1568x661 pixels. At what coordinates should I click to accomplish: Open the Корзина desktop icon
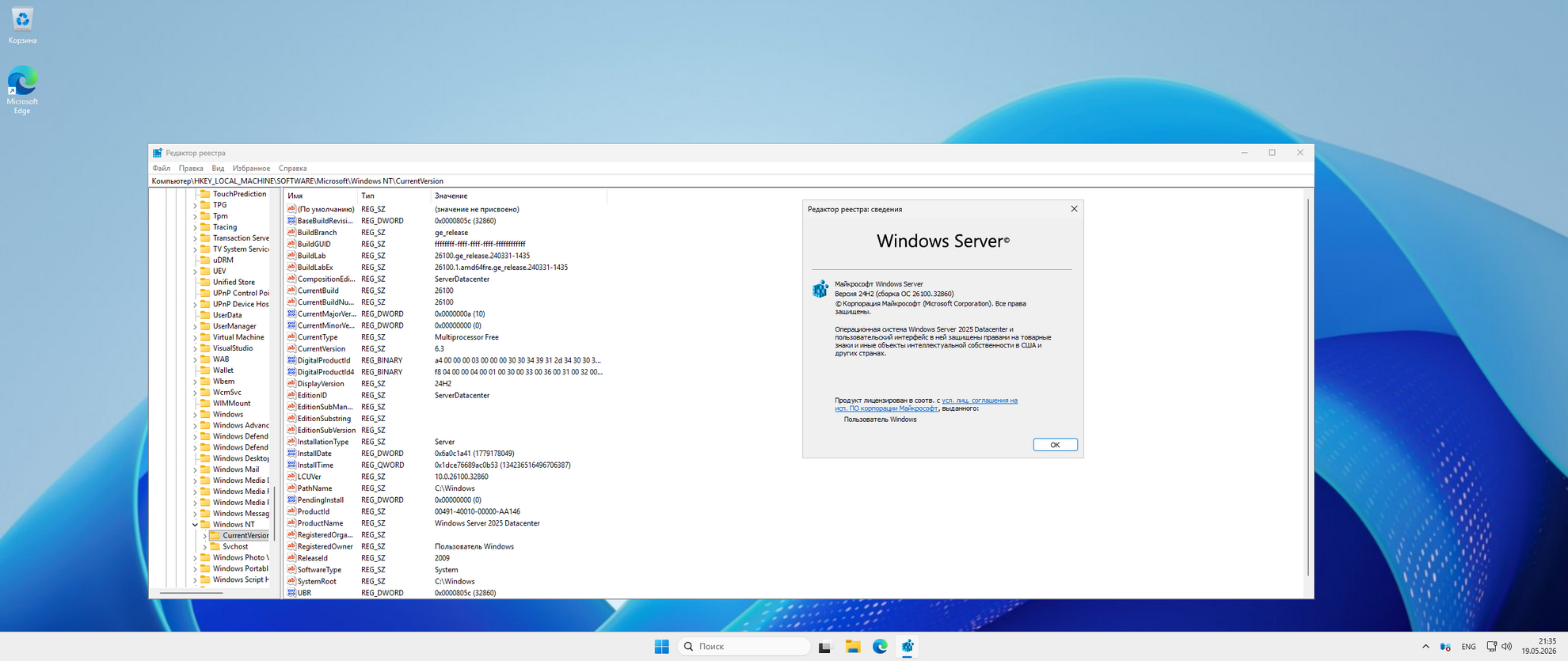pos(22,25)
